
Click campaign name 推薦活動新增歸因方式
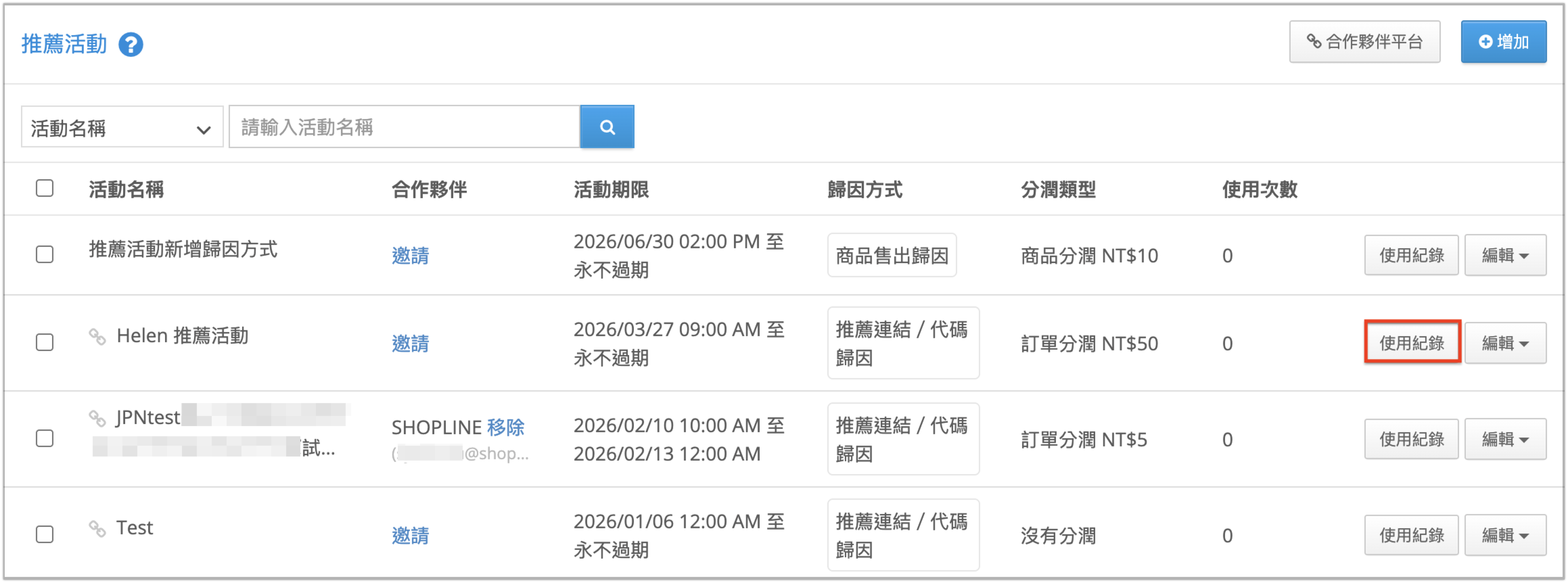[x=183, y=249]
